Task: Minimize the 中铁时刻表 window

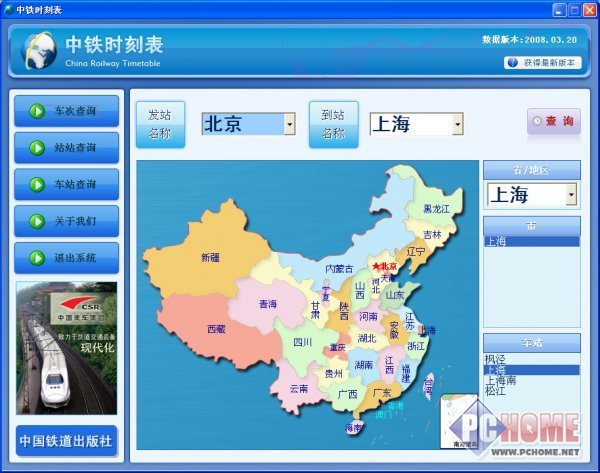Action: 559,10
